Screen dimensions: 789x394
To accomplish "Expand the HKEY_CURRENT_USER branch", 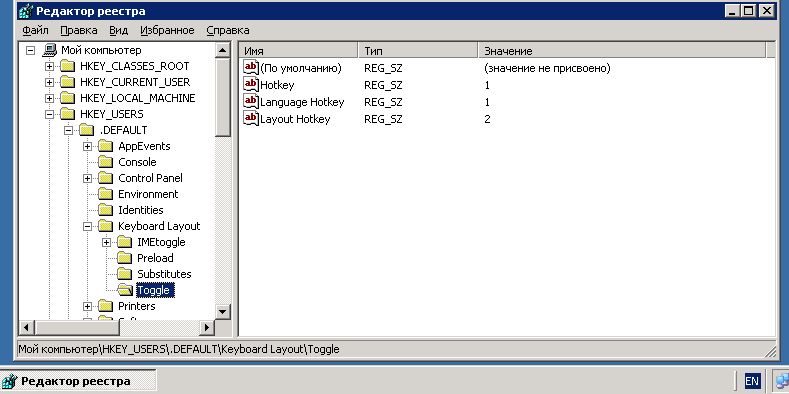I will [49, 83].
